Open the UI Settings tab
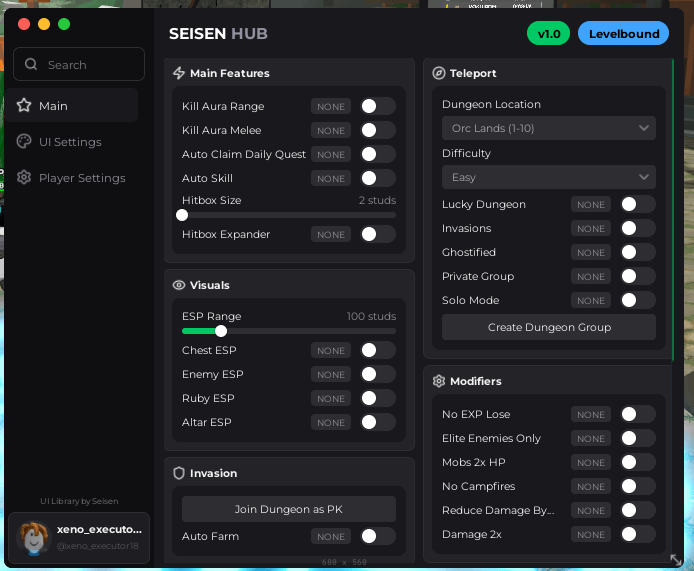Image resolution: width=694 pixels, height=571 pixels. 72,142
